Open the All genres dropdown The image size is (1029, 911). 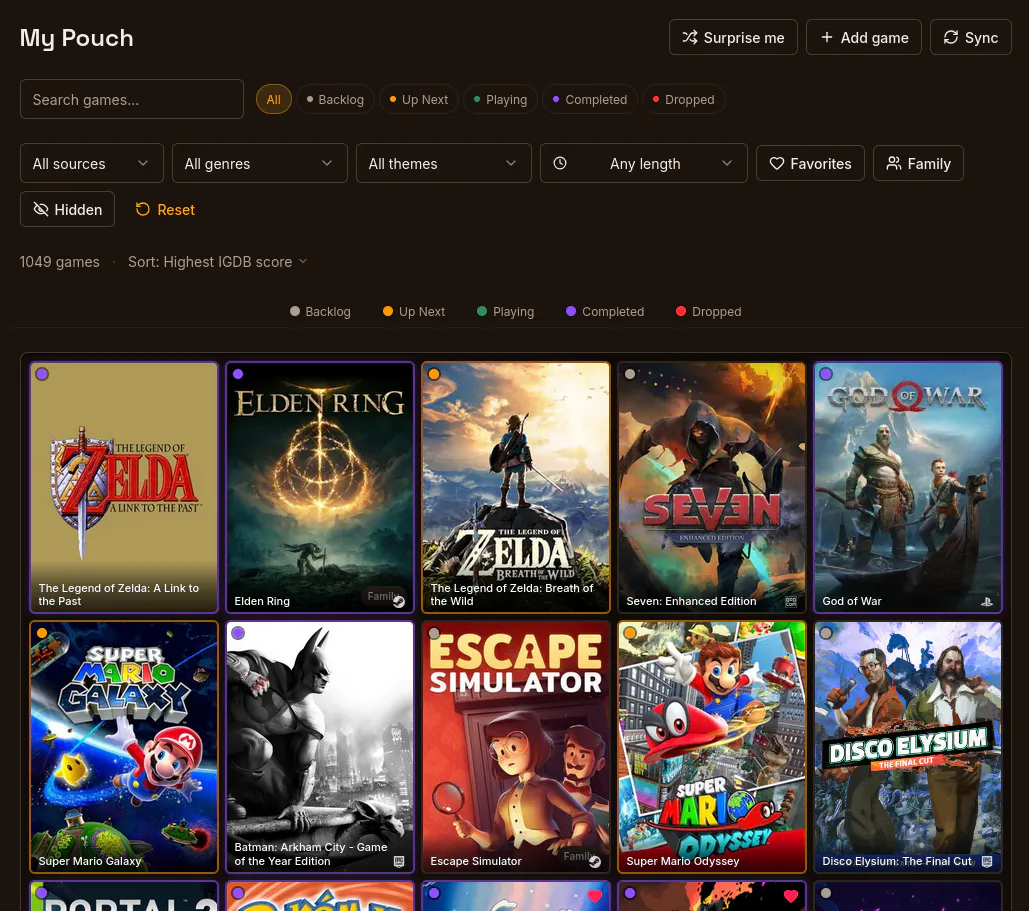(x=260, y=163)
